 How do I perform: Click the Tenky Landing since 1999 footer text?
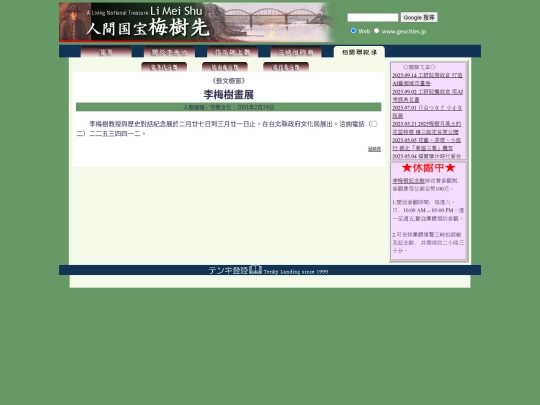[x=296, y=272]
